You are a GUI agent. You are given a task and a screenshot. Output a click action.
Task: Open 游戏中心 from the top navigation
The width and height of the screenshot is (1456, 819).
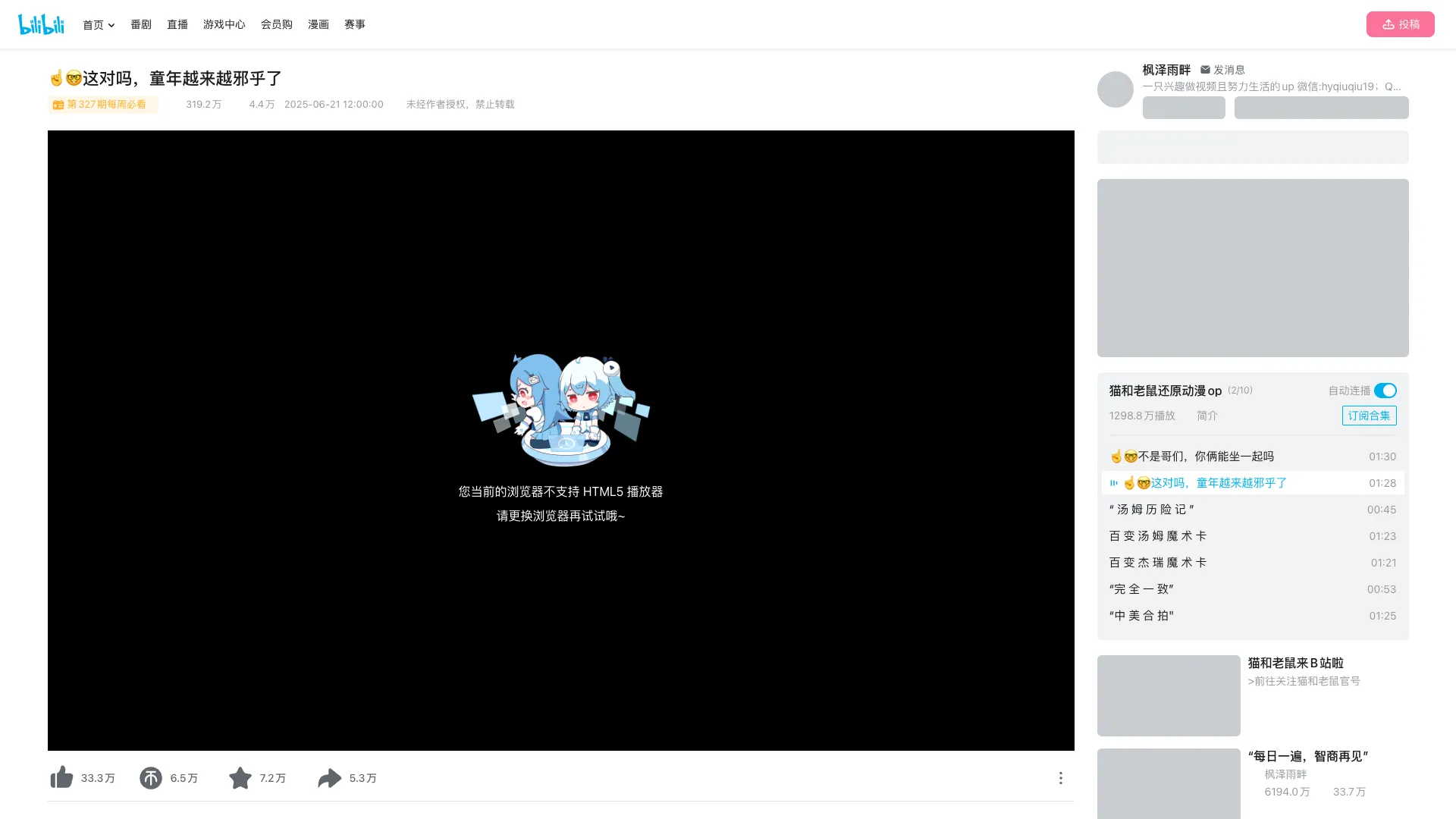[x=224, y=24]
